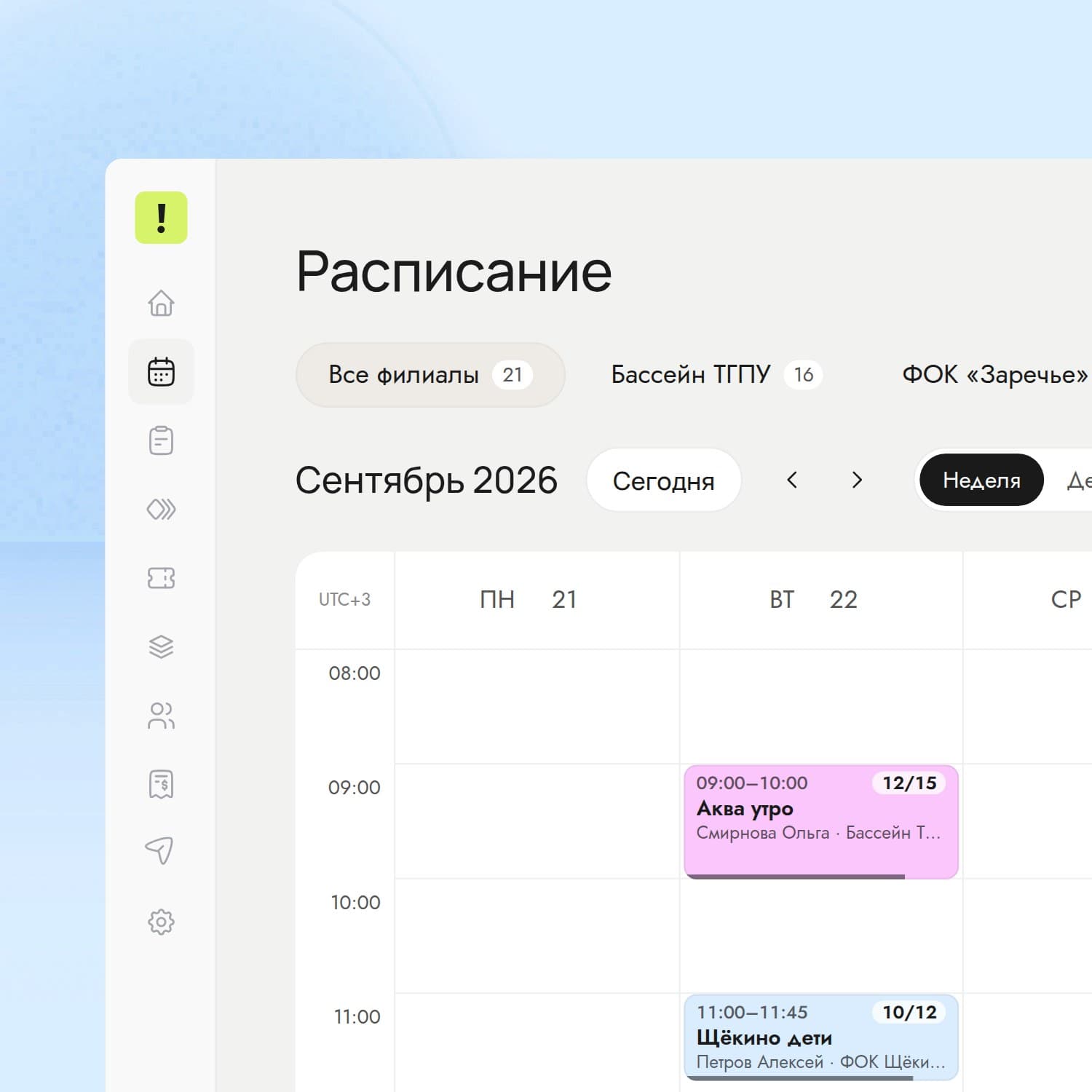Click 'Петров Алексей · ФОК Щёки…' text
Image resolution: width=1092 pixels, height=1092 pixels.
coord(820,1062)
